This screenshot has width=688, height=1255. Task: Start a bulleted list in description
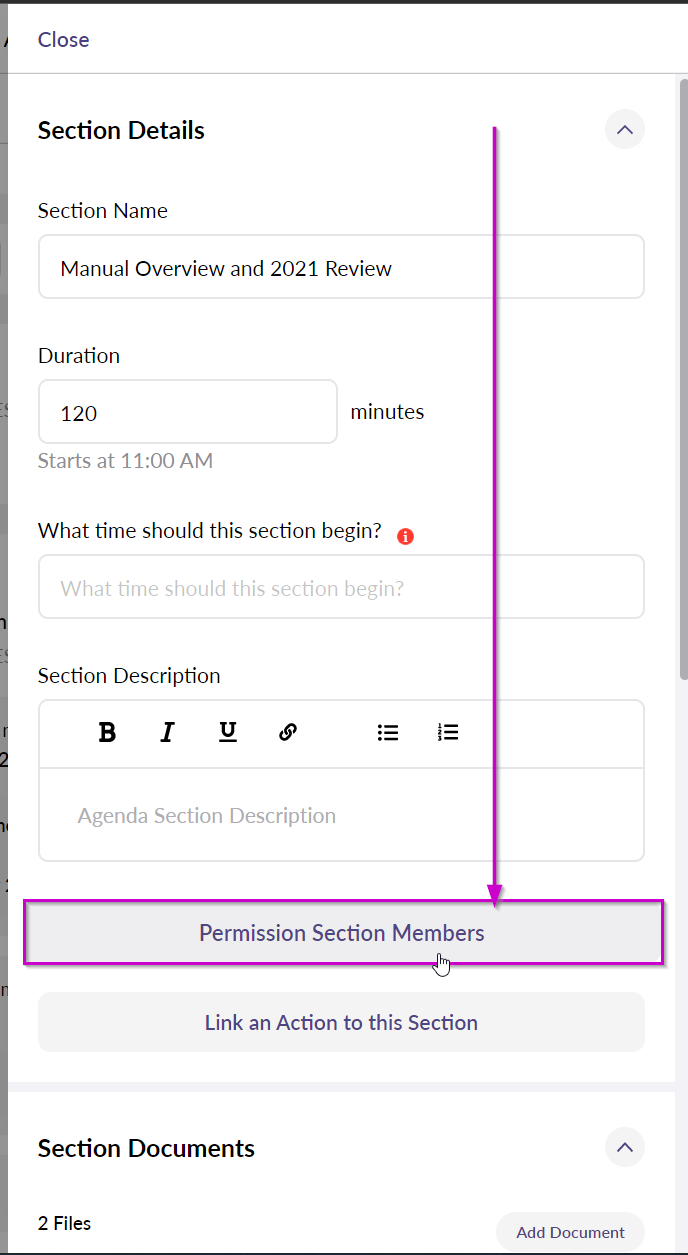(x=388, y=732)
